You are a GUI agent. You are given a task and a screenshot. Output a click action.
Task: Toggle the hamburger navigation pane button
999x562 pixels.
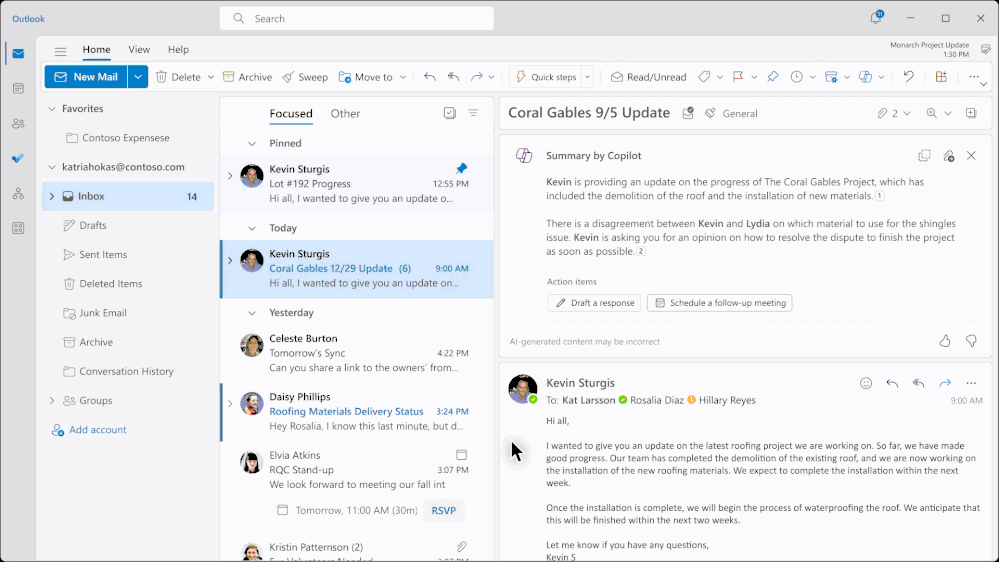[61, 51]
